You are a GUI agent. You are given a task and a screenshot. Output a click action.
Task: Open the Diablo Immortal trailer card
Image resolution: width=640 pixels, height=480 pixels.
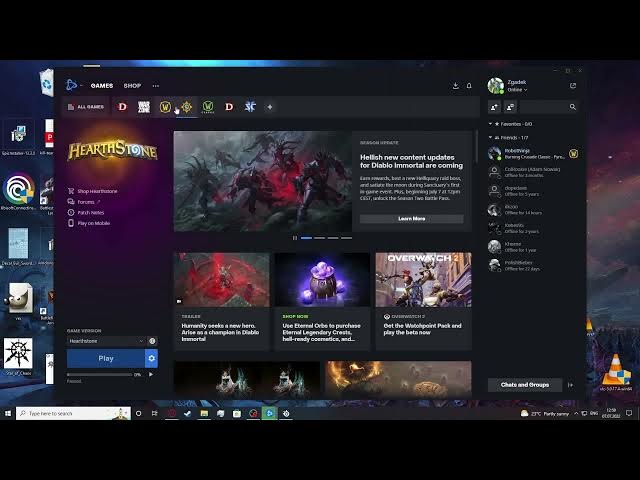point(222,301)
